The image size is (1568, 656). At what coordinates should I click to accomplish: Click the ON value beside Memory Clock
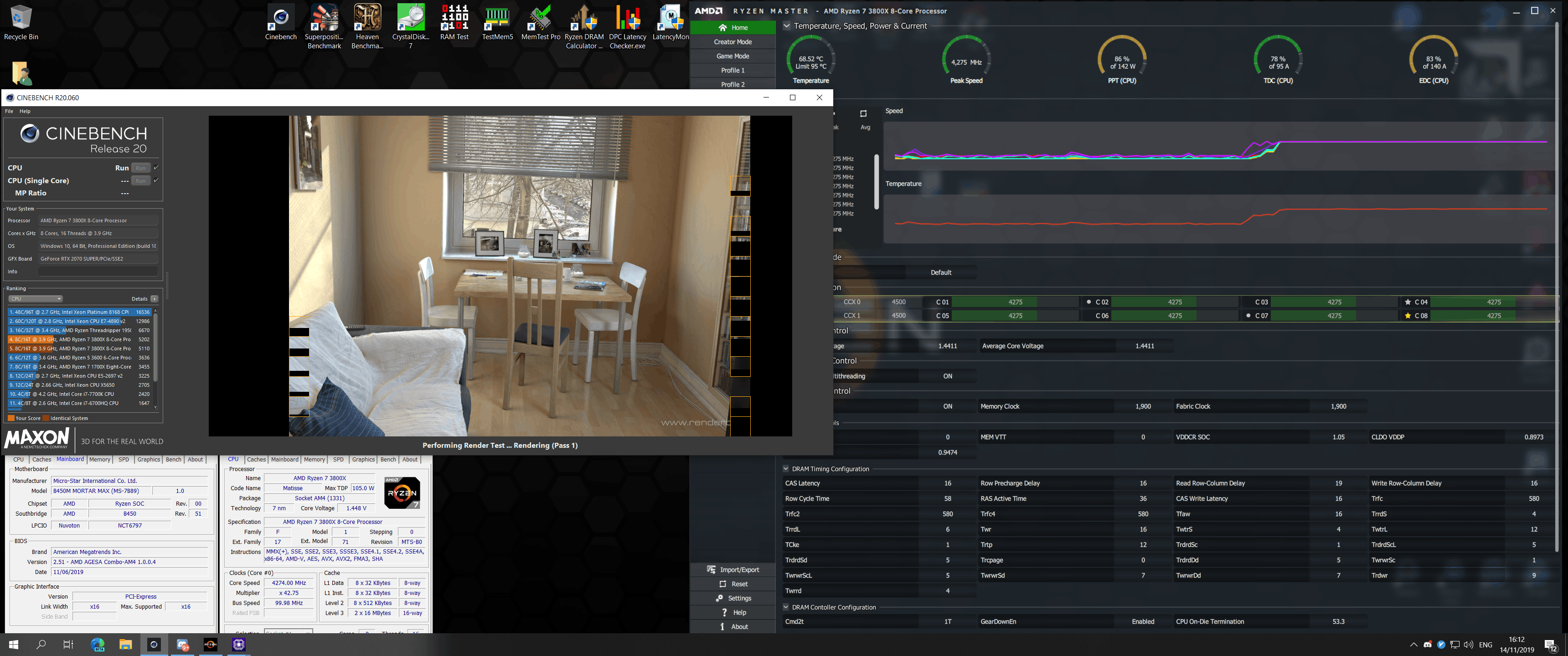pos(947,406)
